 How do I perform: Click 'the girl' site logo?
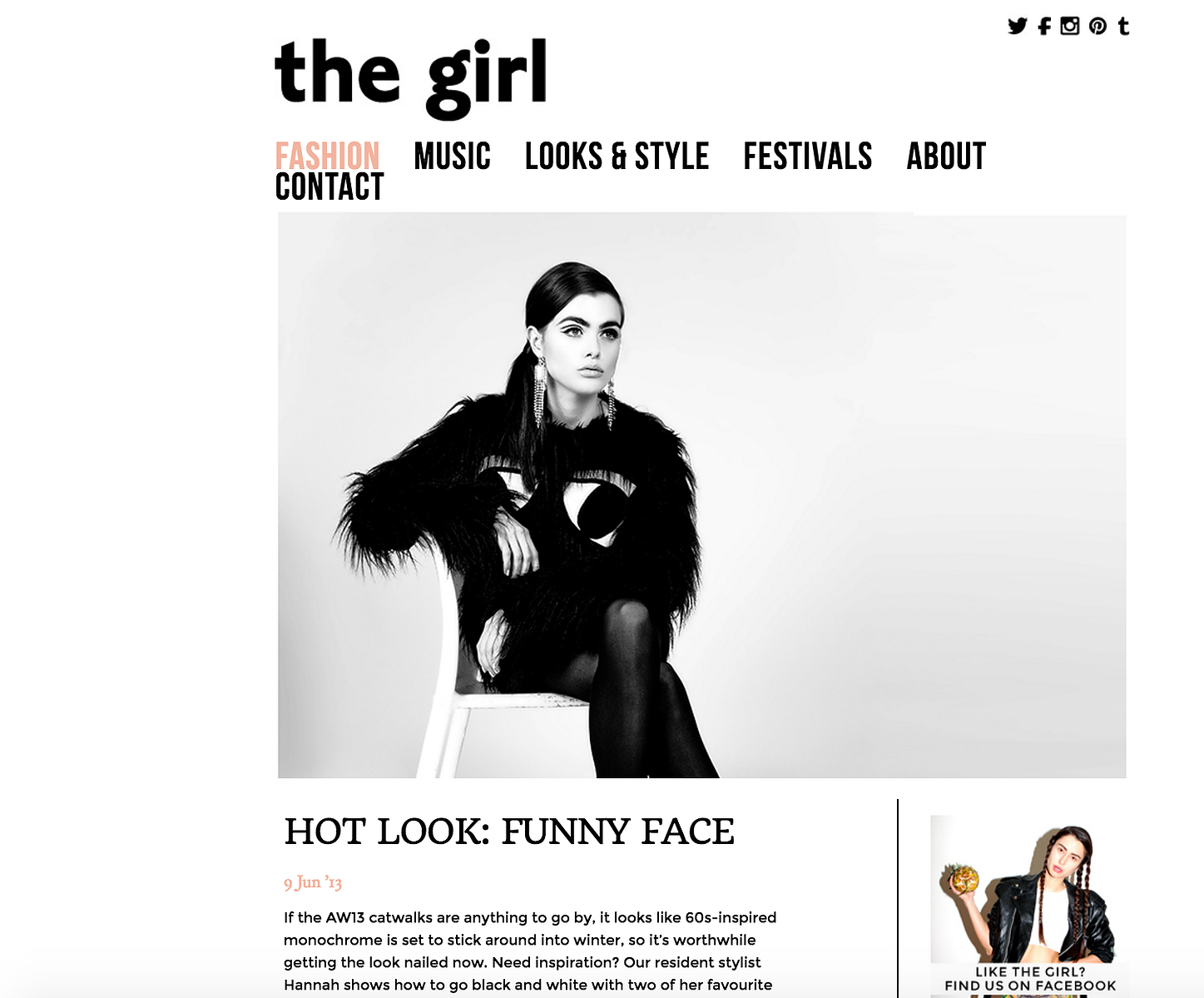[411, 77]
